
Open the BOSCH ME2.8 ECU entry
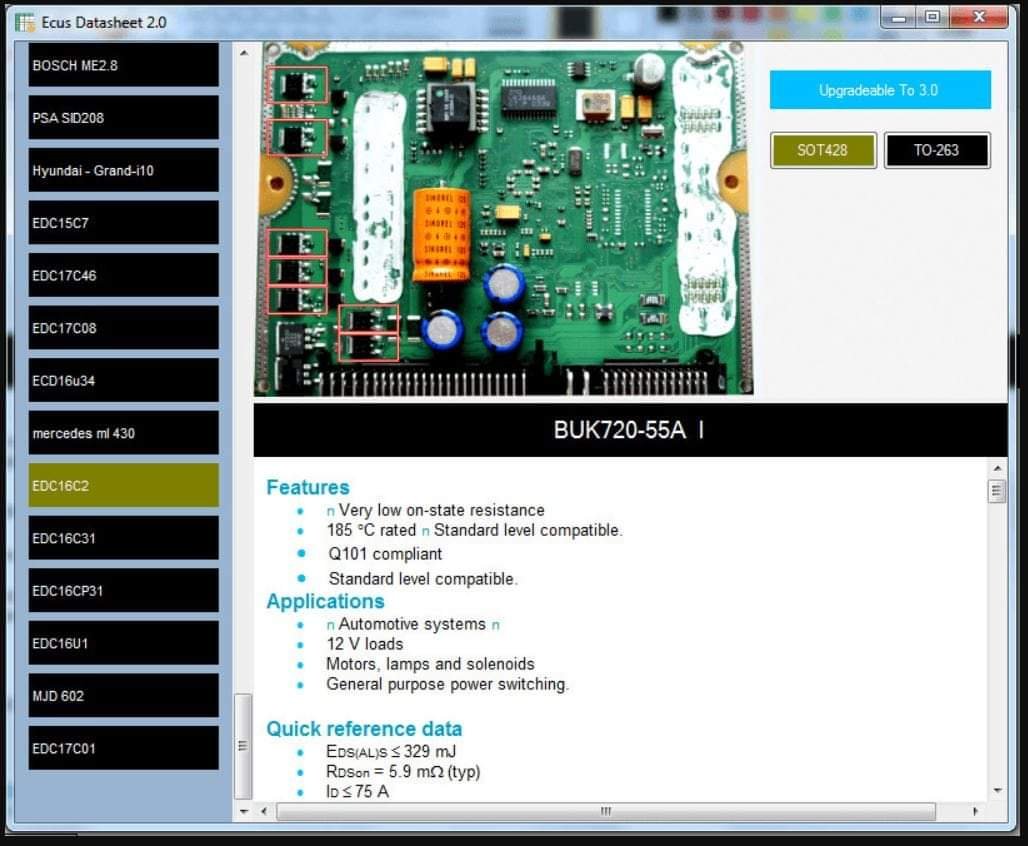[x=123, y=65]
